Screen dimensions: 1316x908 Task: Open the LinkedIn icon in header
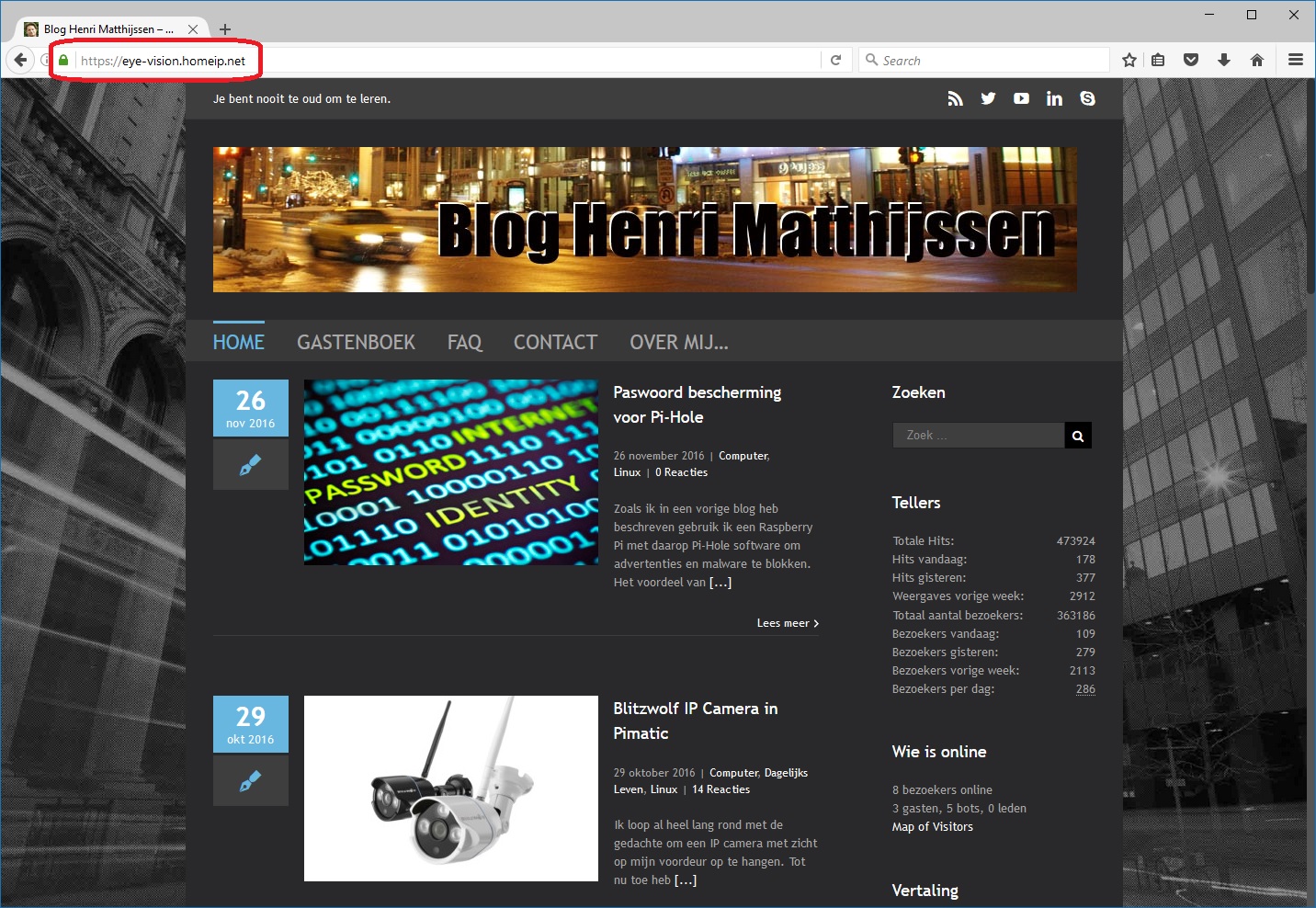[x=1054, y=98]
